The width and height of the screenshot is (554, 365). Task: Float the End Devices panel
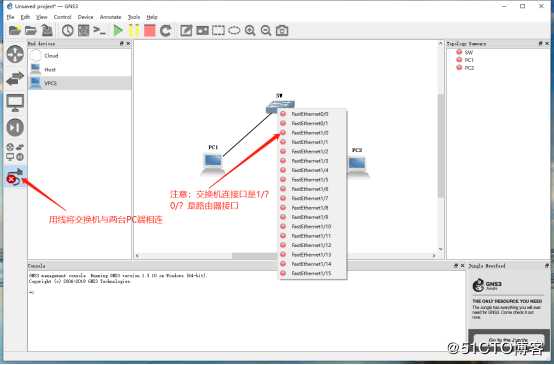pyautogui.click(x=122, y=43)
